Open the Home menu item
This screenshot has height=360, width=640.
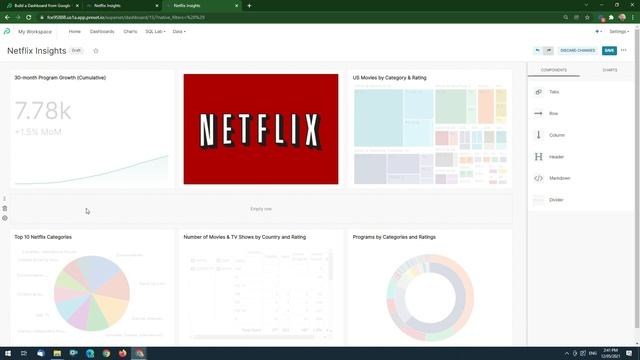pos(75,31)
